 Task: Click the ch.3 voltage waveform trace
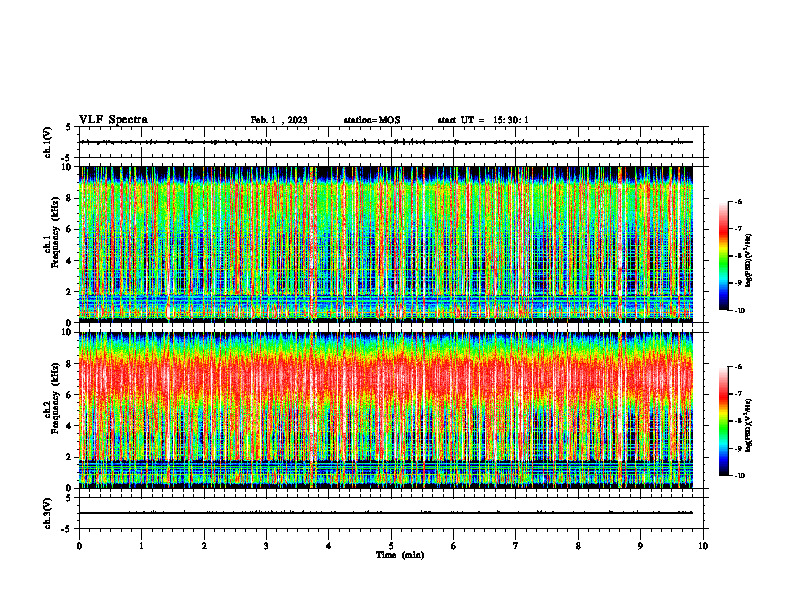[x=386, y=513]
